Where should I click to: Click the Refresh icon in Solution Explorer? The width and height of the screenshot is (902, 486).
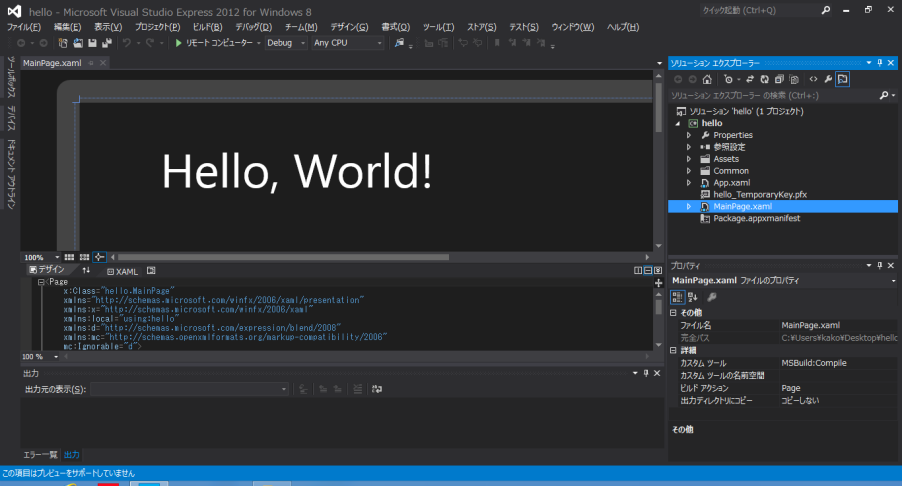click(763, 79)
